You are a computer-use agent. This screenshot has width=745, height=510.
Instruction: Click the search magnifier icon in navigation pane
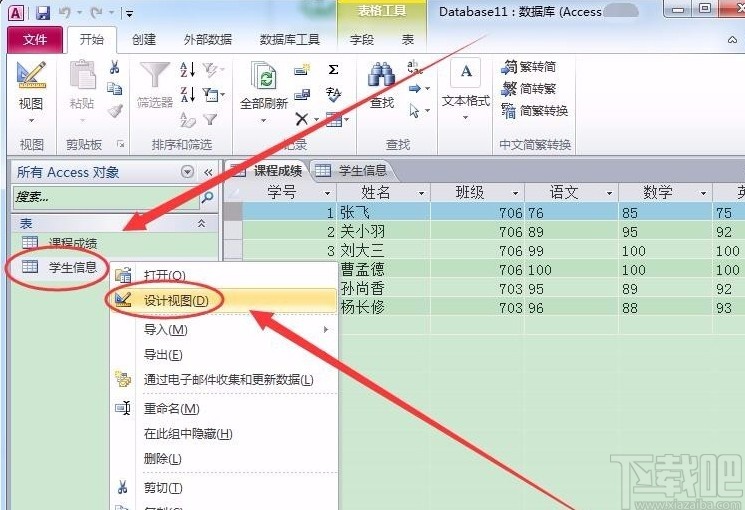[x=207, y=197]
